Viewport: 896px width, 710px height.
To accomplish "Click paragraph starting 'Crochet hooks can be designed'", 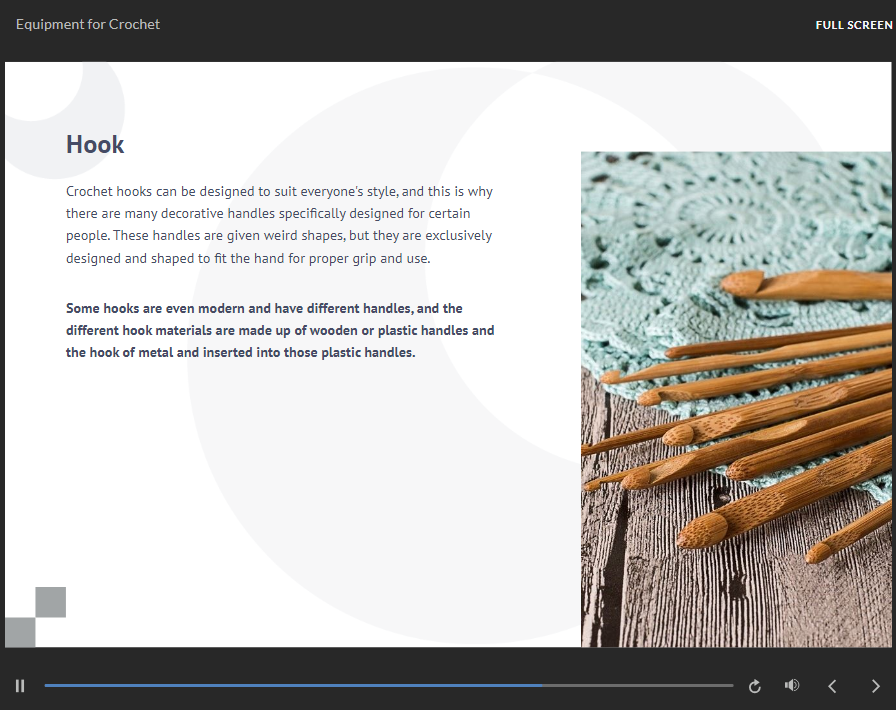I will [279, 225].
